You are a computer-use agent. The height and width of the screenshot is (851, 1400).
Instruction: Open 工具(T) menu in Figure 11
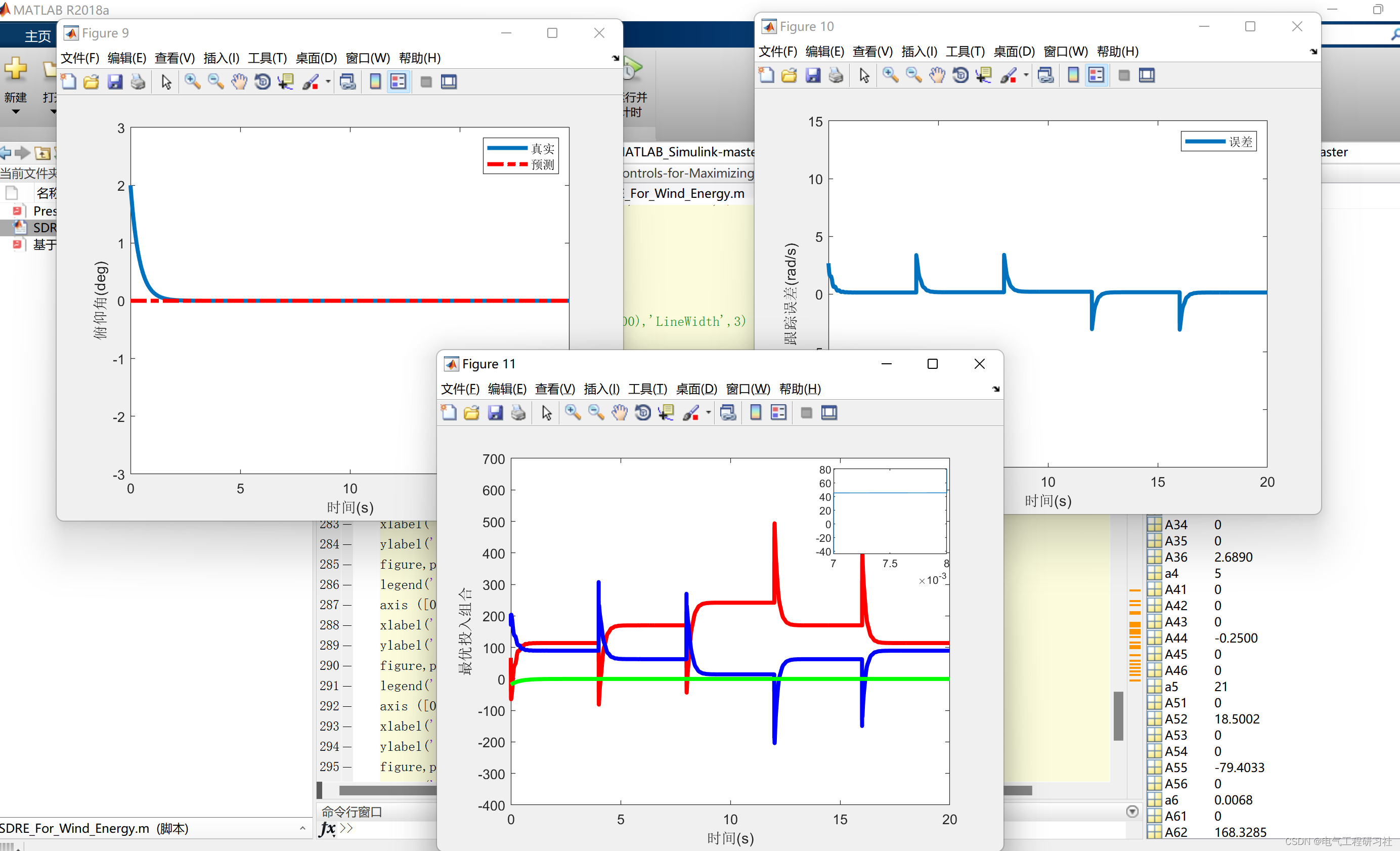pos(647,389)
